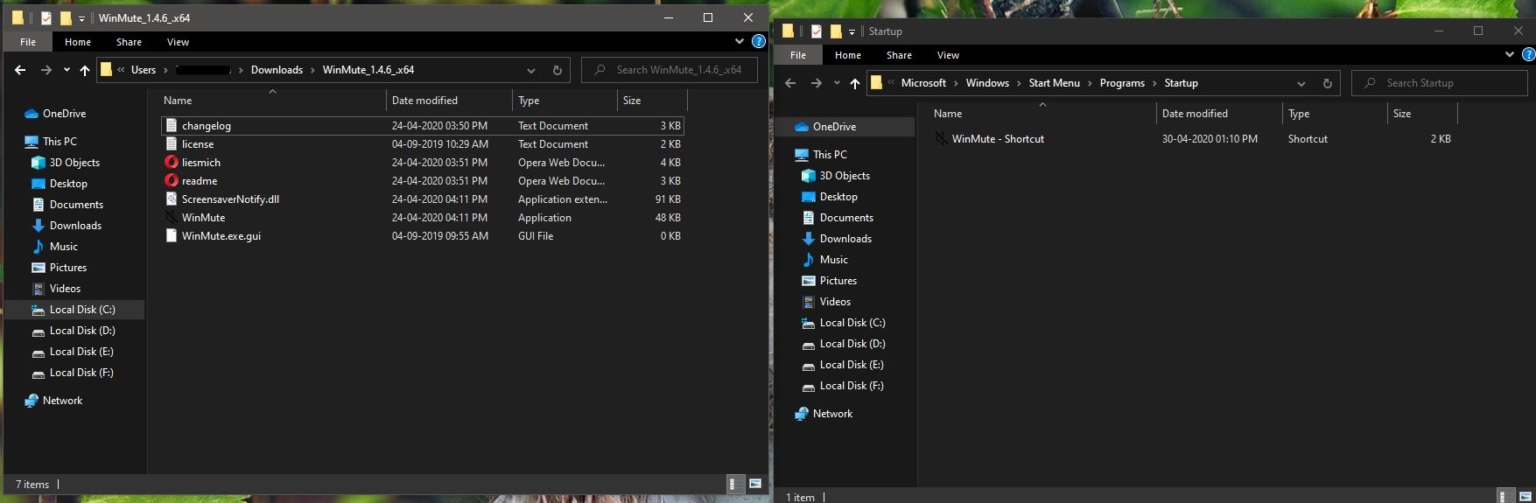Select the liesmich Opera document
The width and height of the screenshot is (1536, 503).
click(422, 162)
